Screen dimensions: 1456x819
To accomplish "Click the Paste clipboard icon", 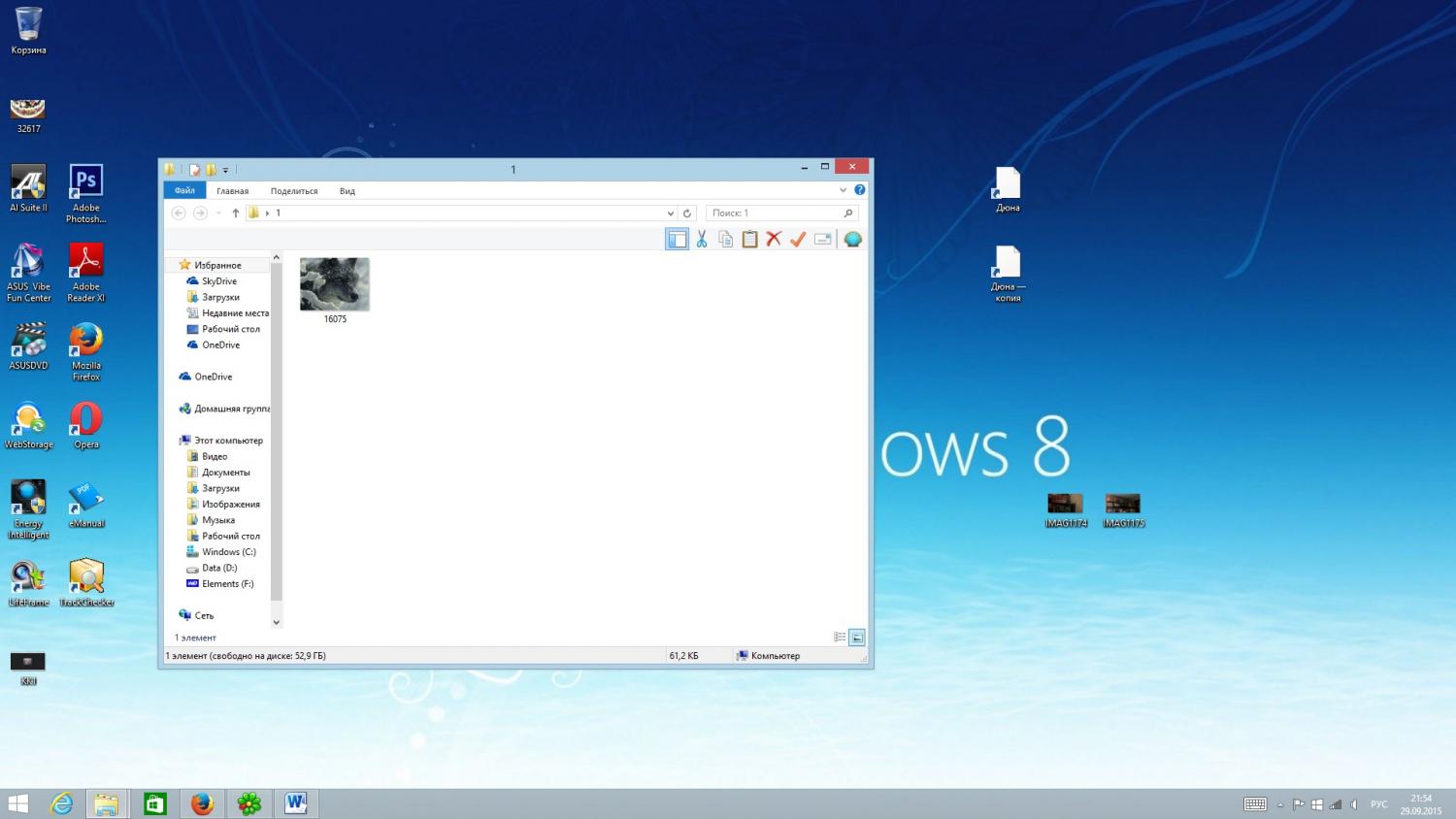I will pyautogui.click(x=749, y=240).
